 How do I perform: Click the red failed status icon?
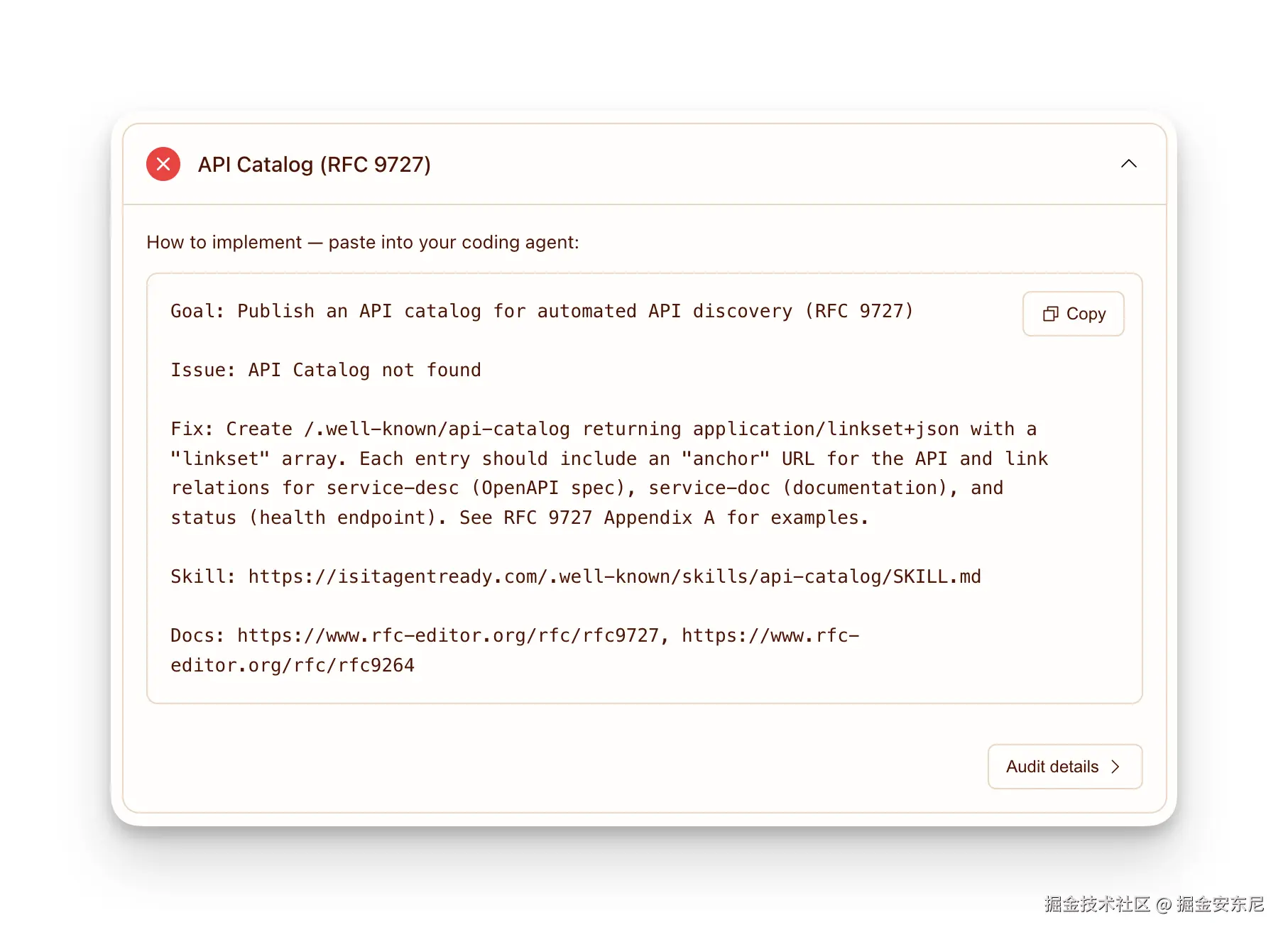[x=163, y=164]
